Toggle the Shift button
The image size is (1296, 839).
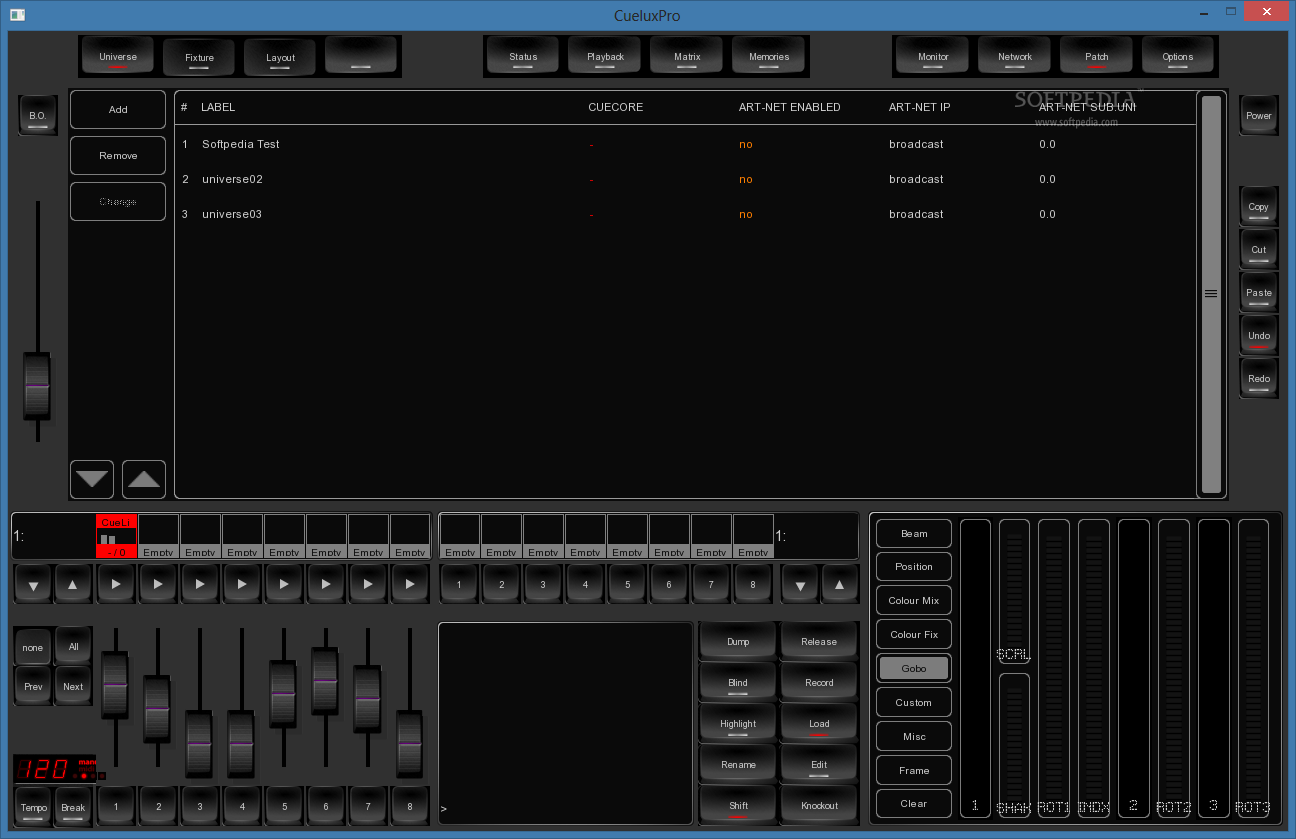tap(738, 805)
